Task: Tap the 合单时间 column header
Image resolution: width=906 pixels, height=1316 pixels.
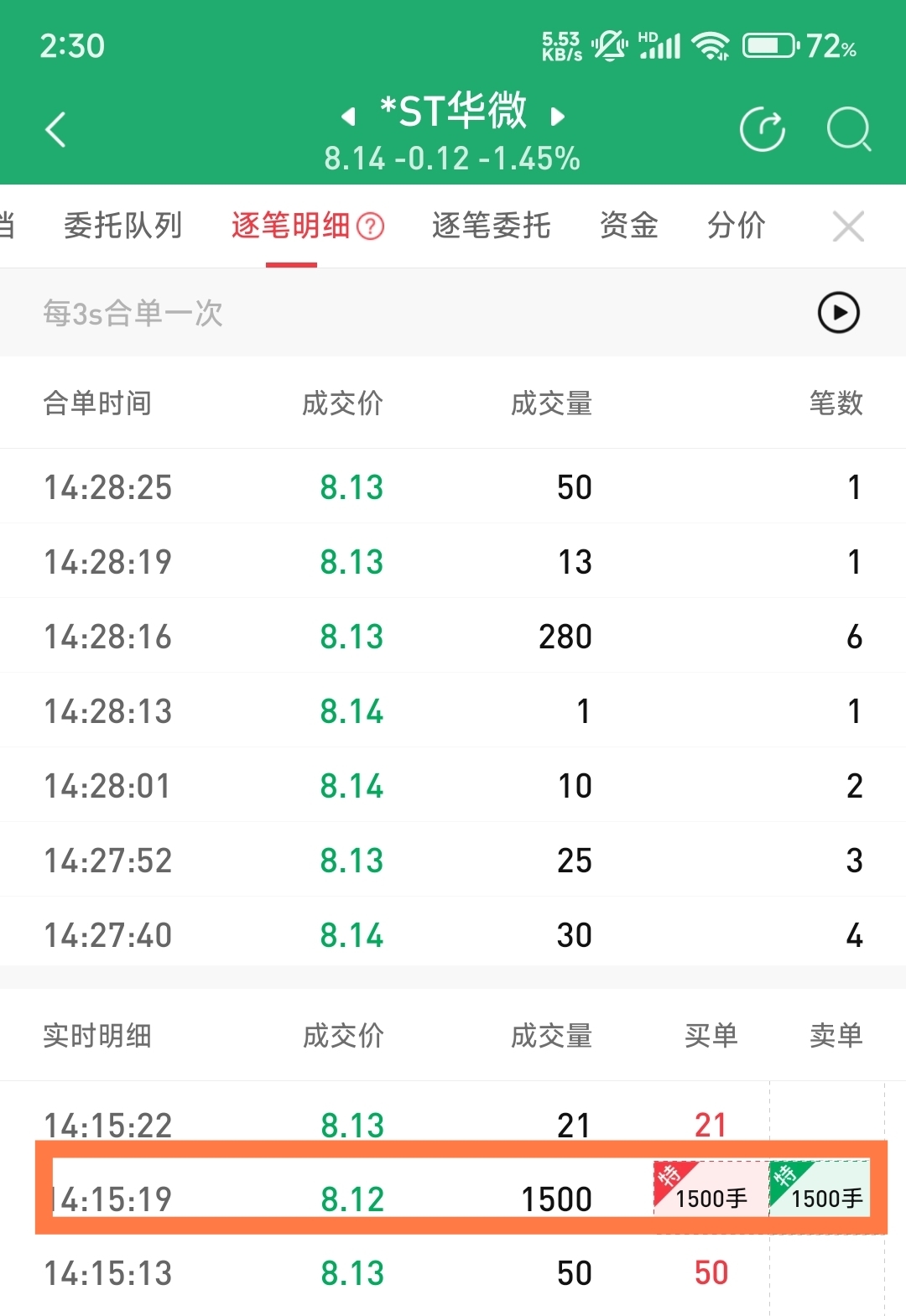Action: tap(97, 403)
